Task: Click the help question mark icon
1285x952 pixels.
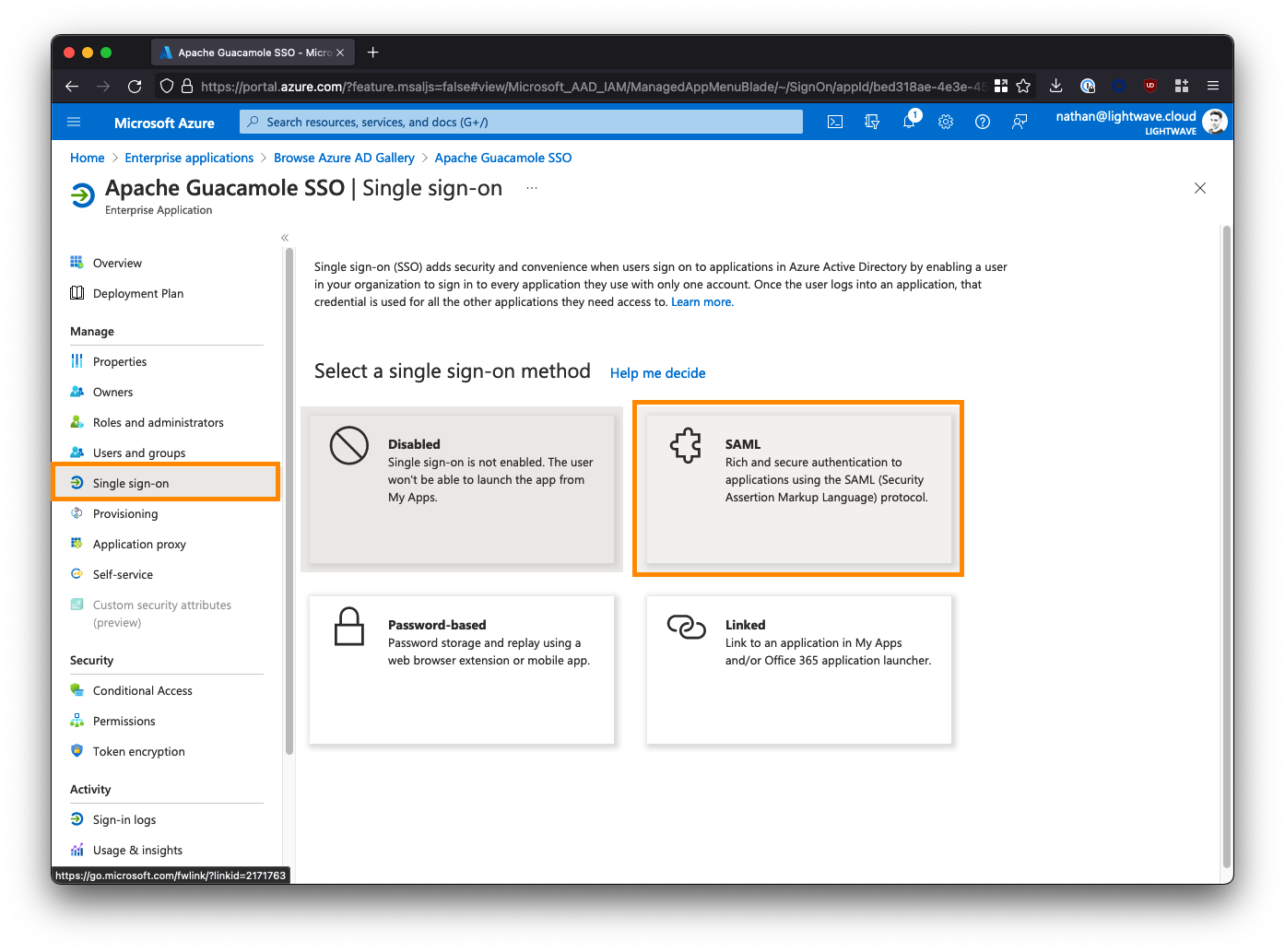Action: [983, 122]
